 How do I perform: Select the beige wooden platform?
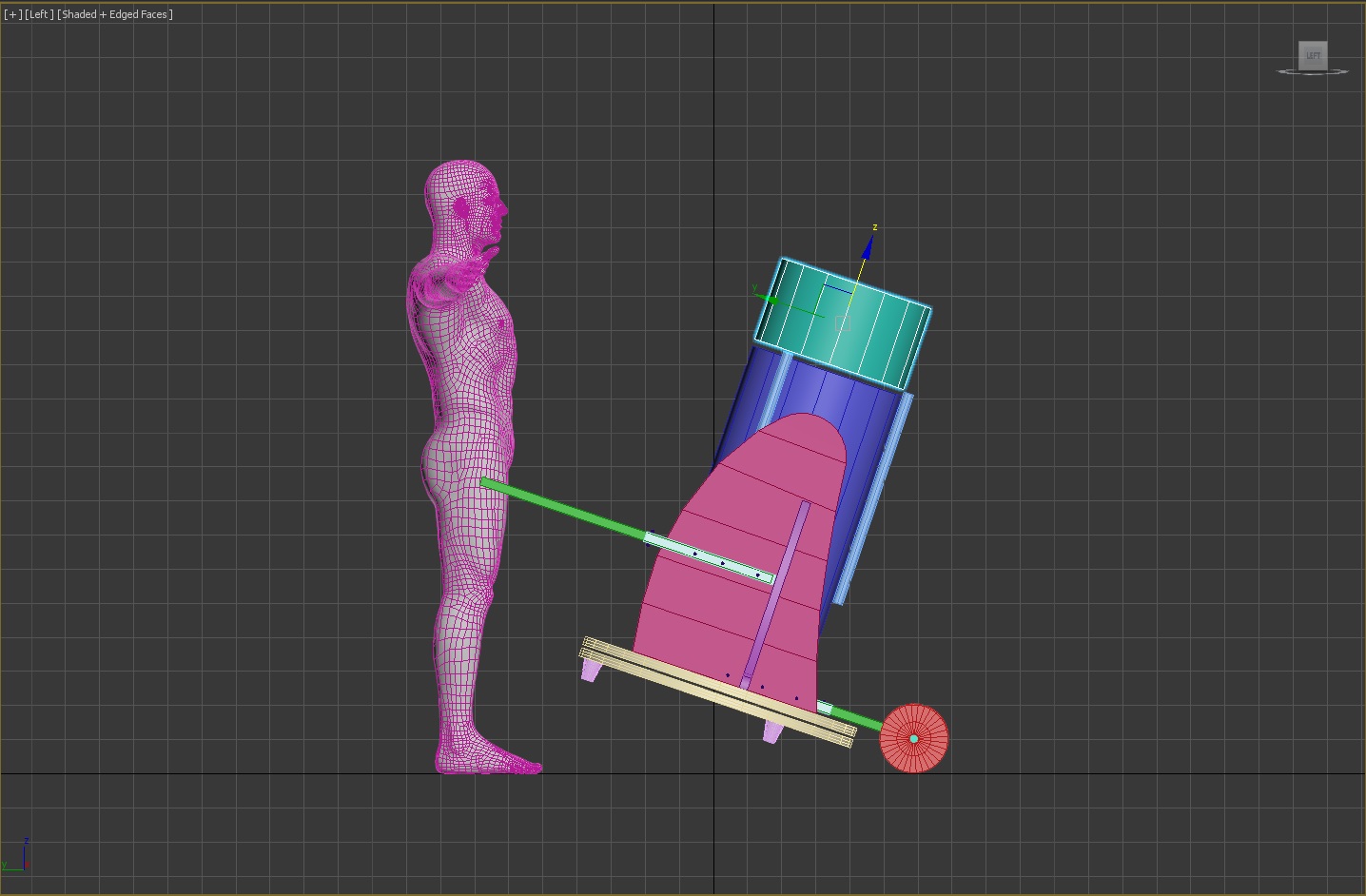[x=713, y=691]
